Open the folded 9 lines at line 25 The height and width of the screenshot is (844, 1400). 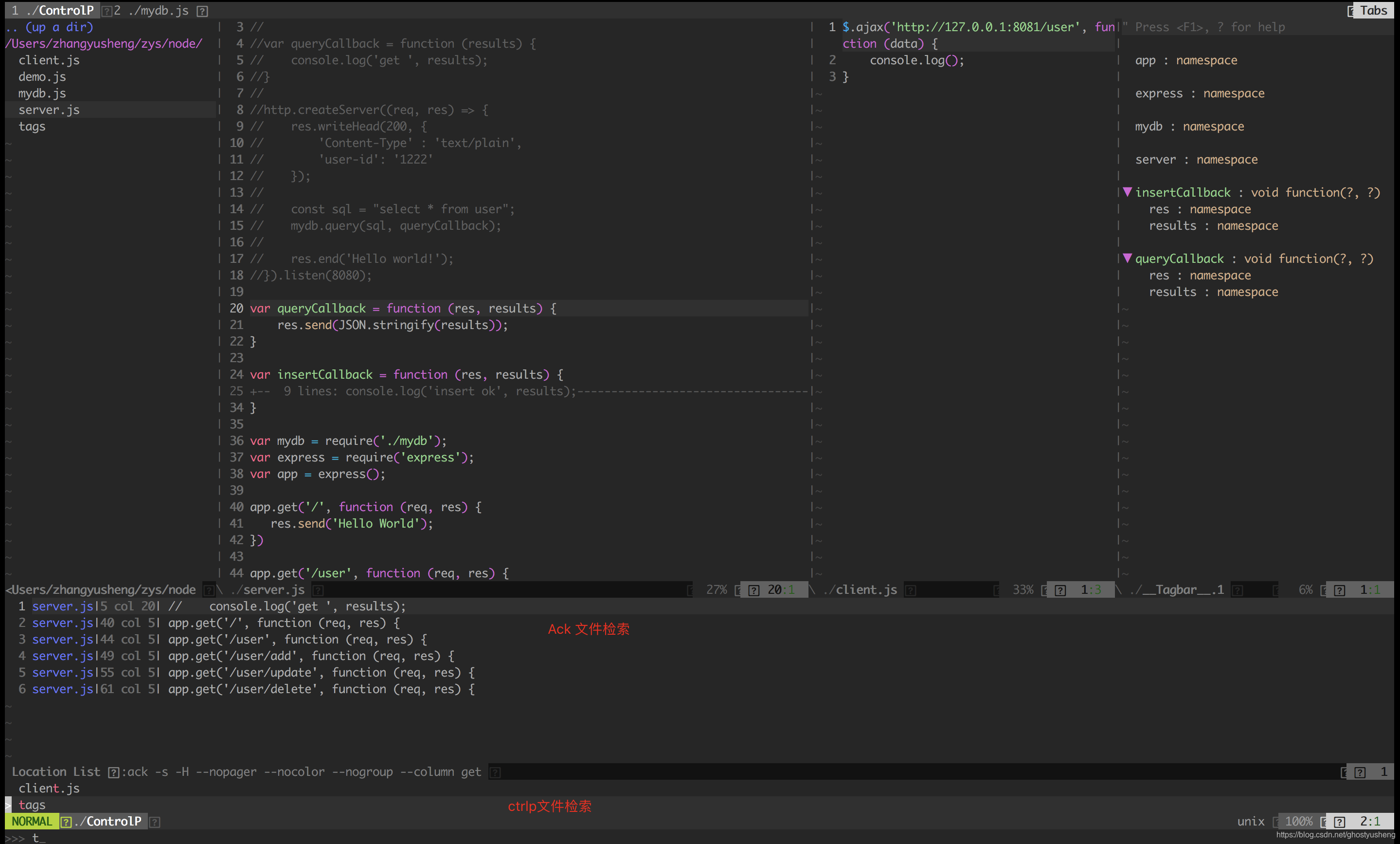pos(528,391)
